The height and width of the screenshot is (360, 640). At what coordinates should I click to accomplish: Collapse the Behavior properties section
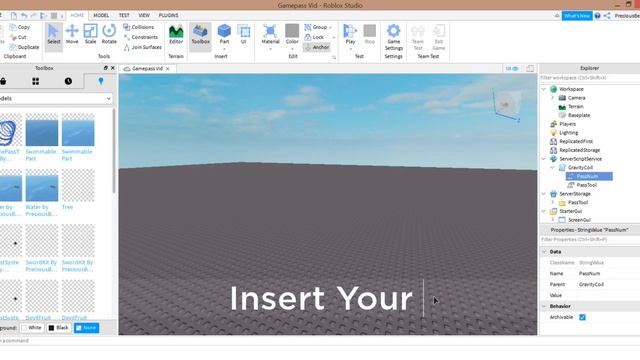point(544,306)
